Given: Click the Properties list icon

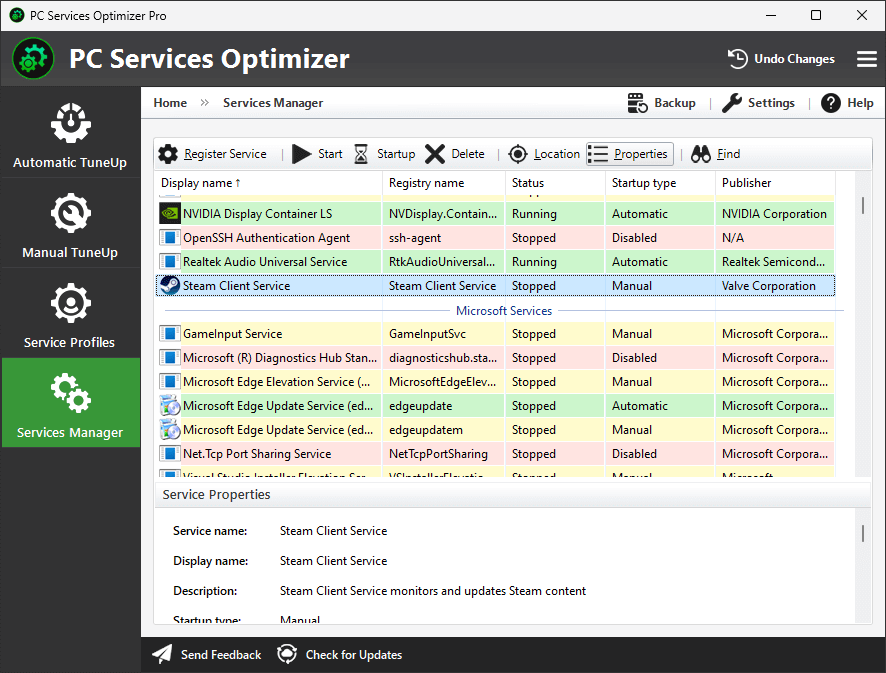Looking at the screenshot, I should 598,154.
